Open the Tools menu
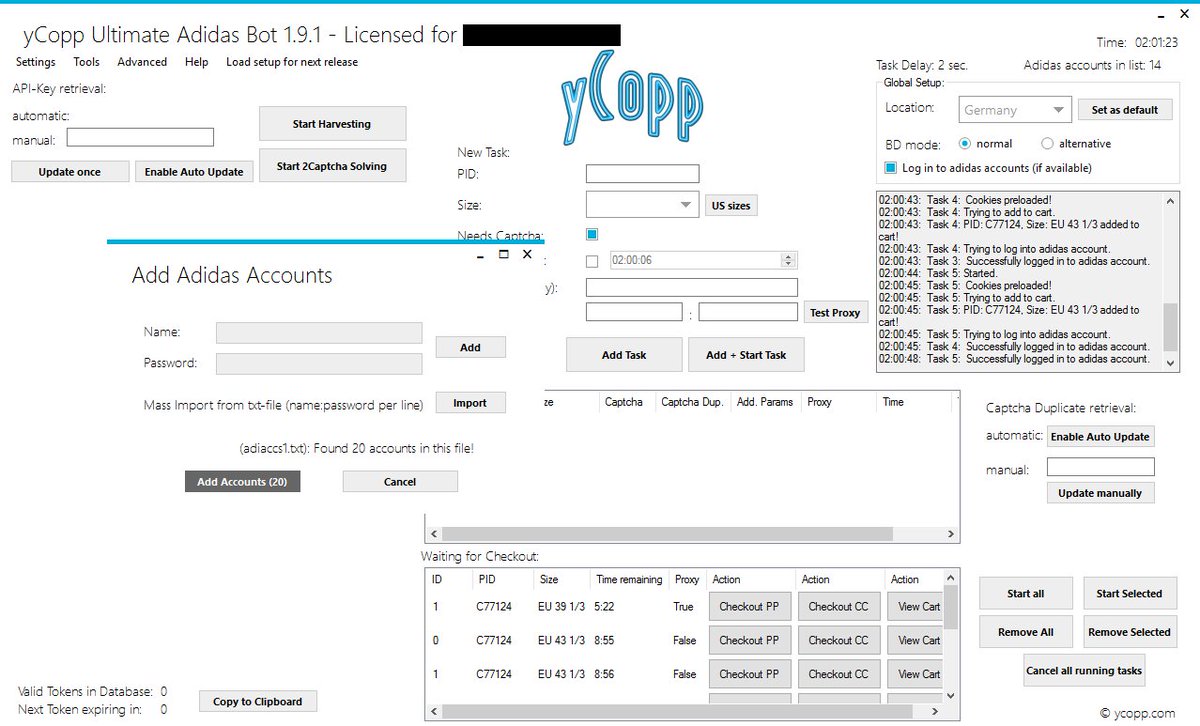Viewport: 1200px width, 726px height. (x=87, y=62)
